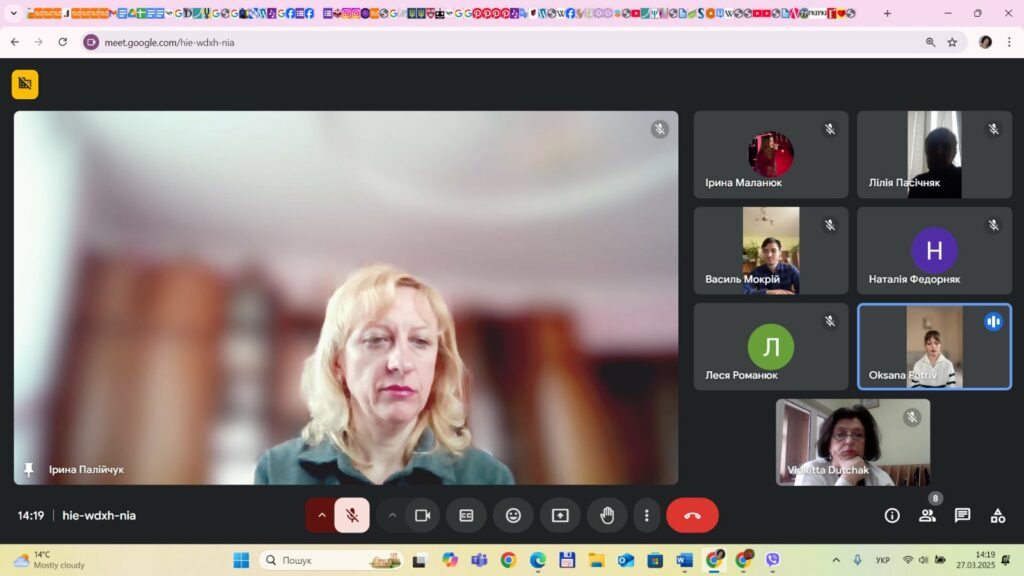Open the send a reaction emoji panel
1024x576 pixels.
point(513,515)
